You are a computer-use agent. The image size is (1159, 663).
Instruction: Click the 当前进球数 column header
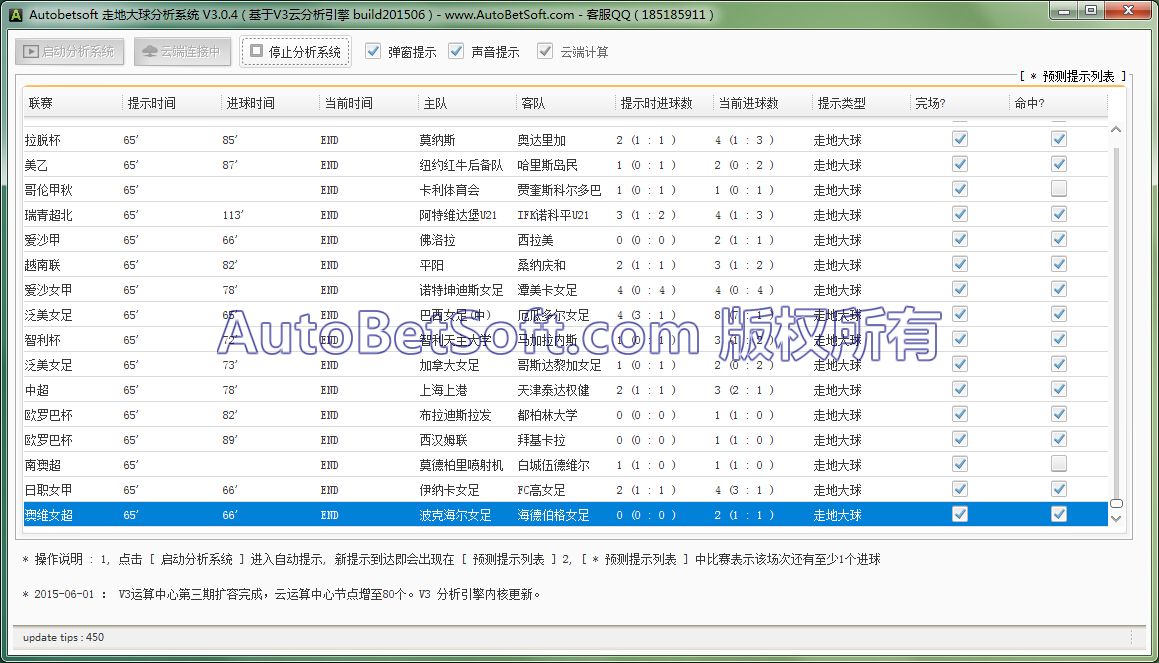pos(763,103)
